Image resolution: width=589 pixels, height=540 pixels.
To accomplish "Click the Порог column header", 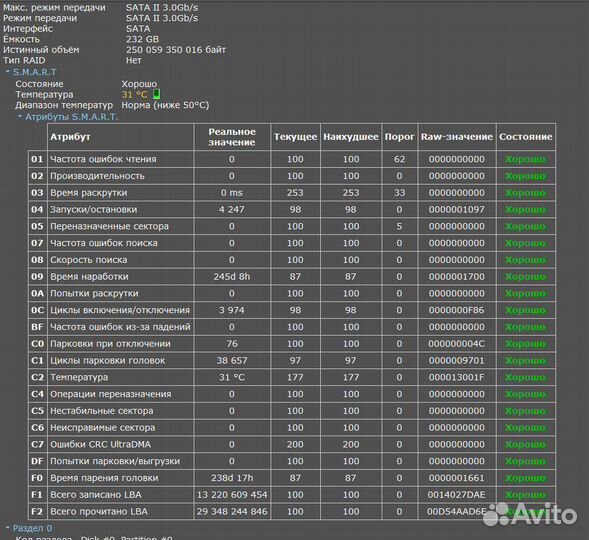I will [399, 137].
